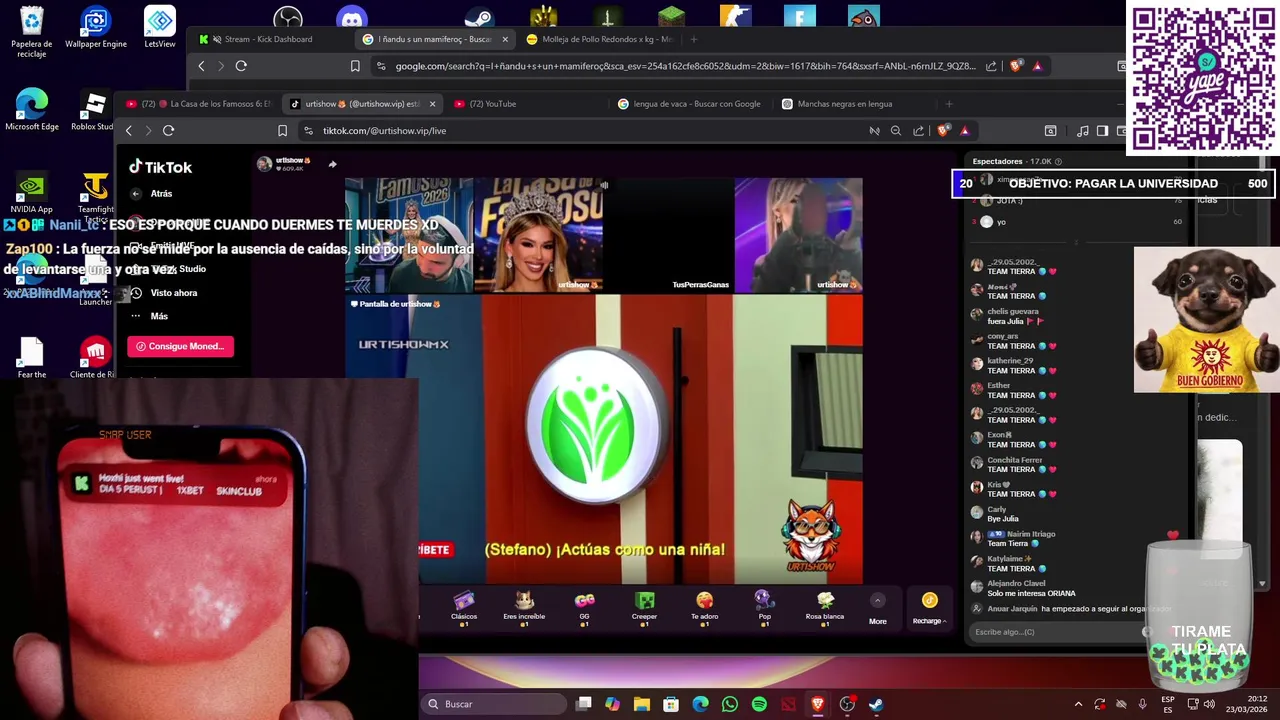The width and height of the screenshot is (1280, 720).
Task: Send the Pop gift
Action: click(x=764, y=606)
